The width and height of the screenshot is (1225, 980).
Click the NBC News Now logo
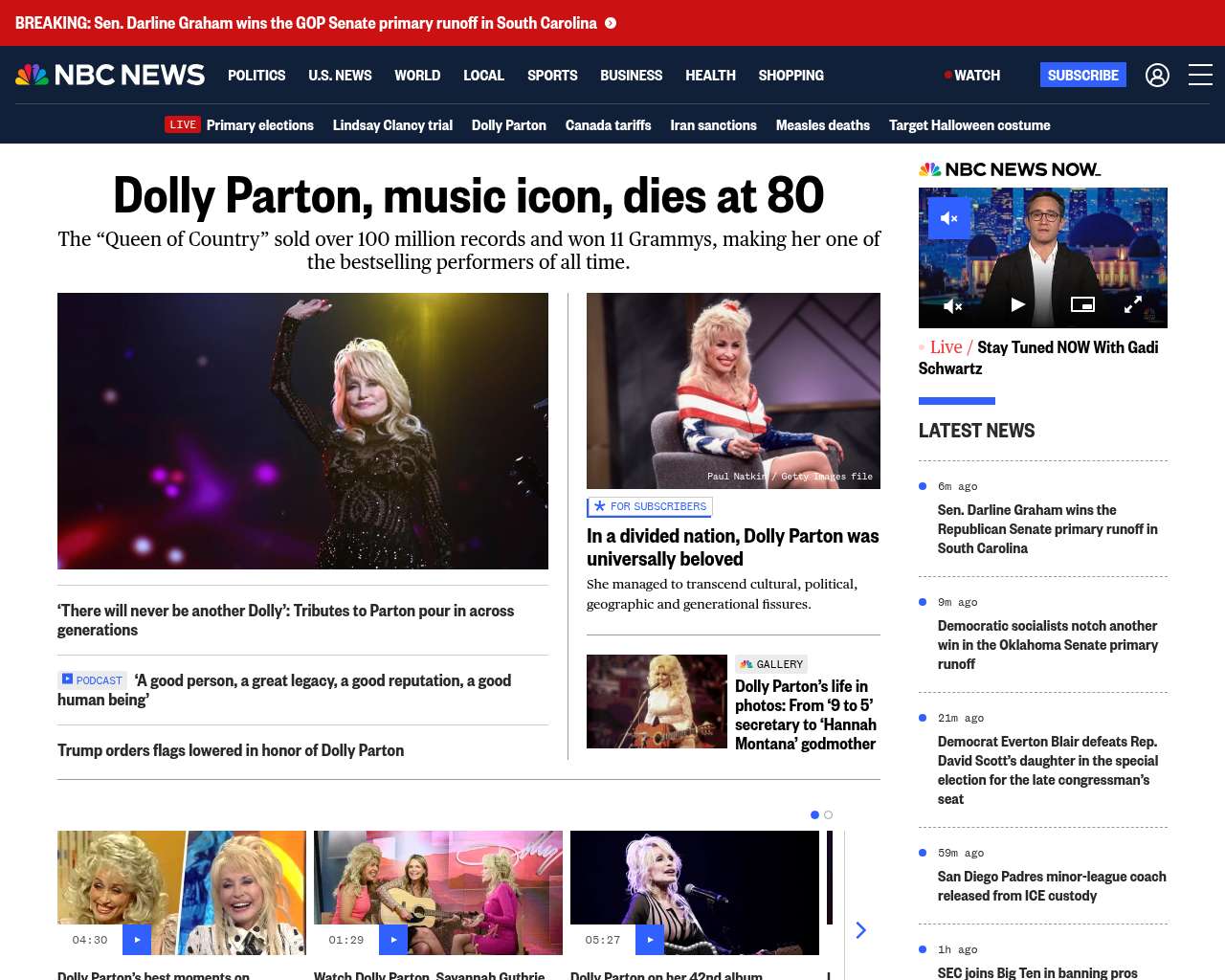[x=1010, y=169]
